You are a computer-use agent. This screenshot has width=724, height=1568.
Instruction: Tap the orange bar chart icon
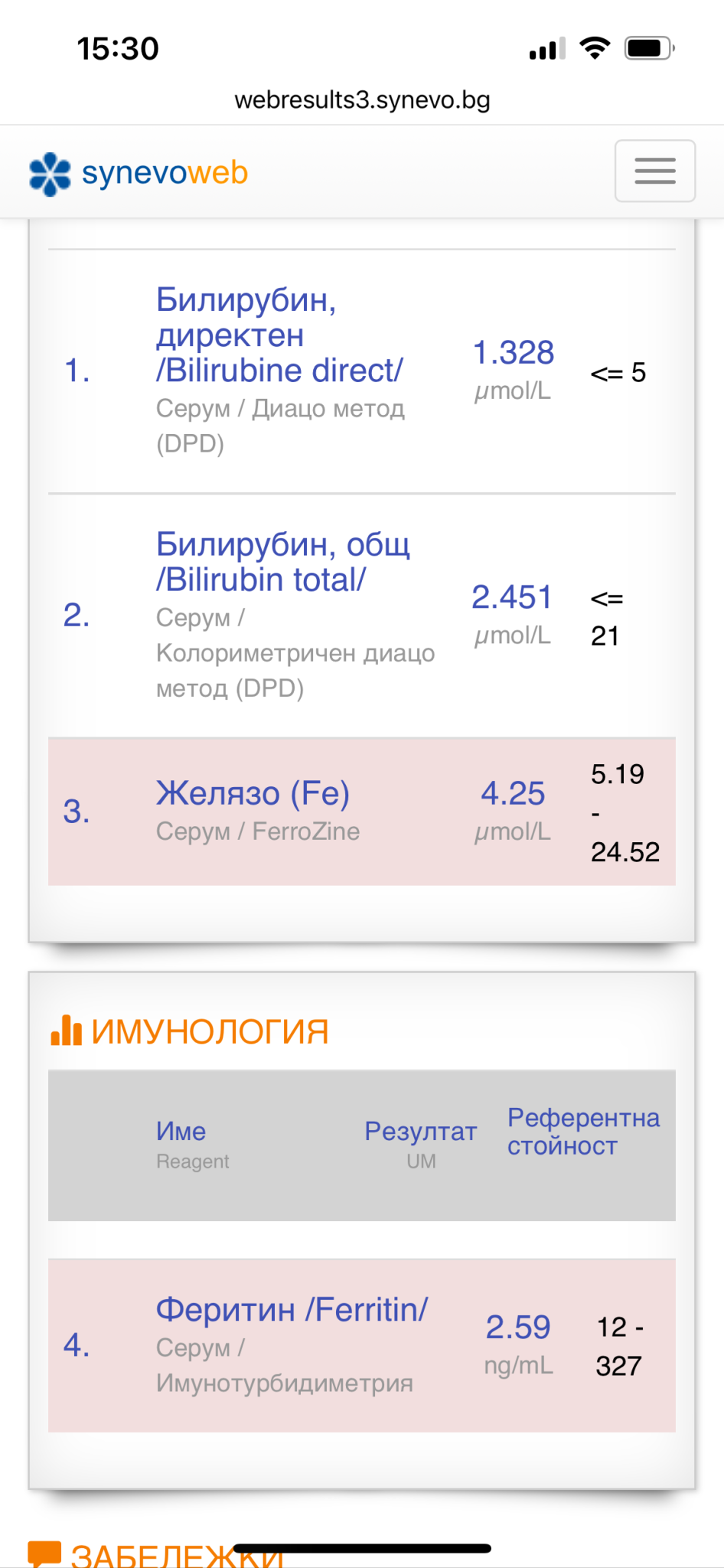tap(66, 1031)
